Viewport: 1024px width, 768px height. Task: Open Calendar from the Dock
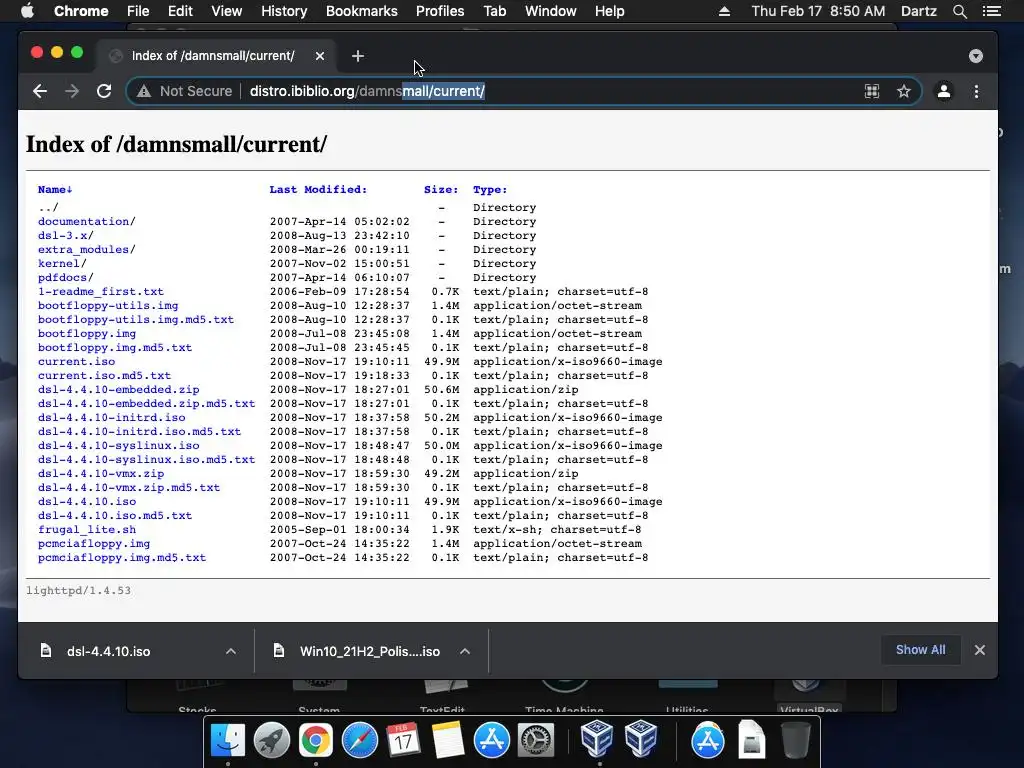(404, 741)
